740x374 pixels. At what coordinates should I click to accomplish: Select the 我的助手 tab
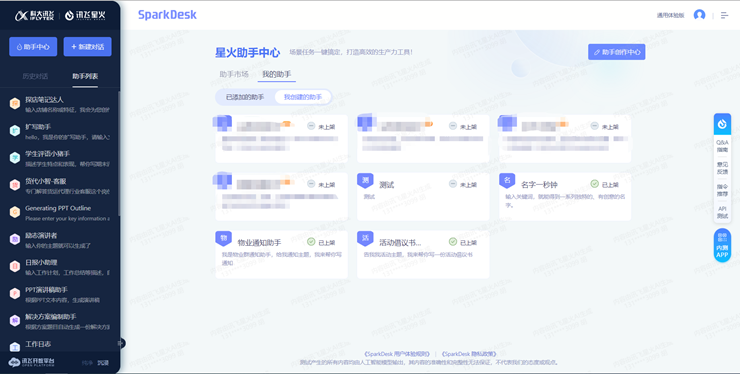pos(277,74)
